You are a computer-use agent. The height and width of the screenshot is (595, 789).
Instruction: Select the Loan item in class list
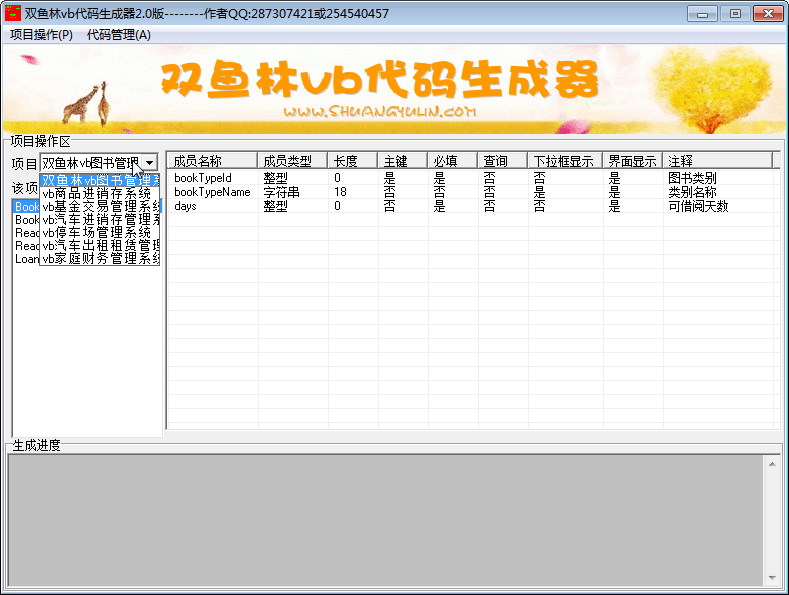27,259
